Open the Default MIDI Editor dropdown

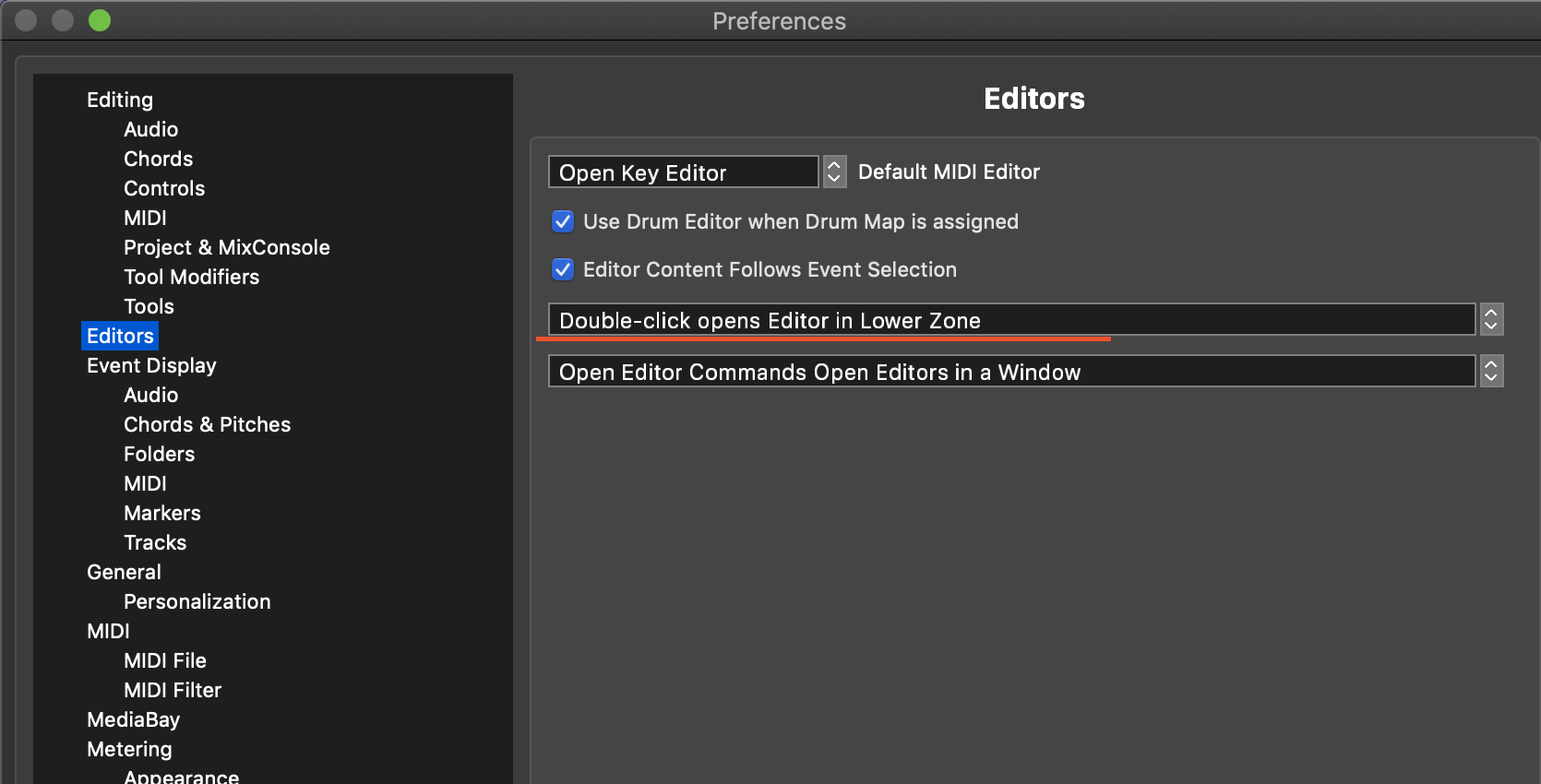pyautogui.click(x=683, y=172)
